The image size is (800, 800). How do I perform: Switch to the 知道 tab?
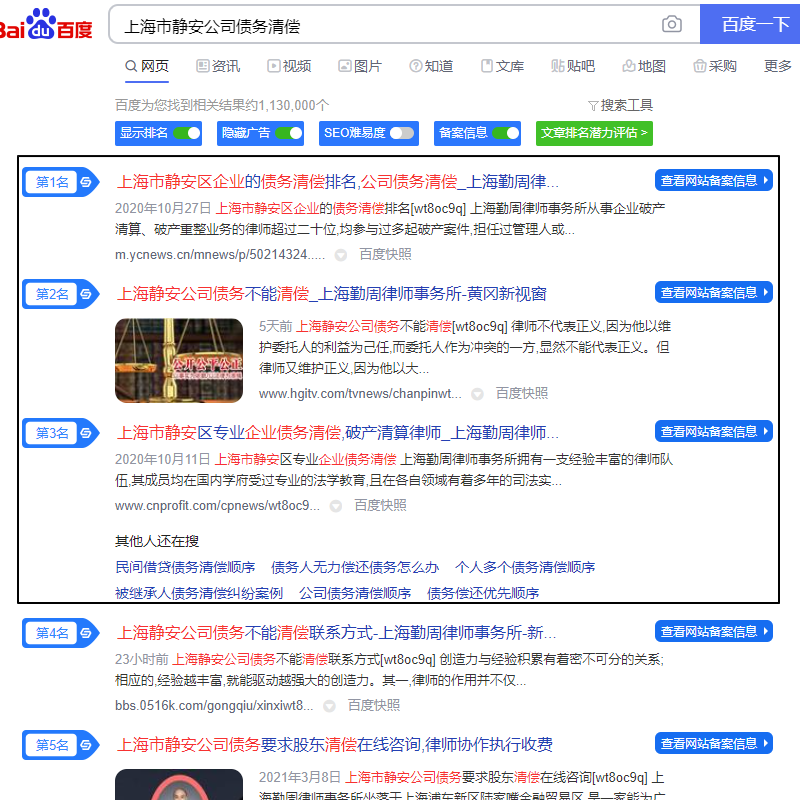click(431, 66)
